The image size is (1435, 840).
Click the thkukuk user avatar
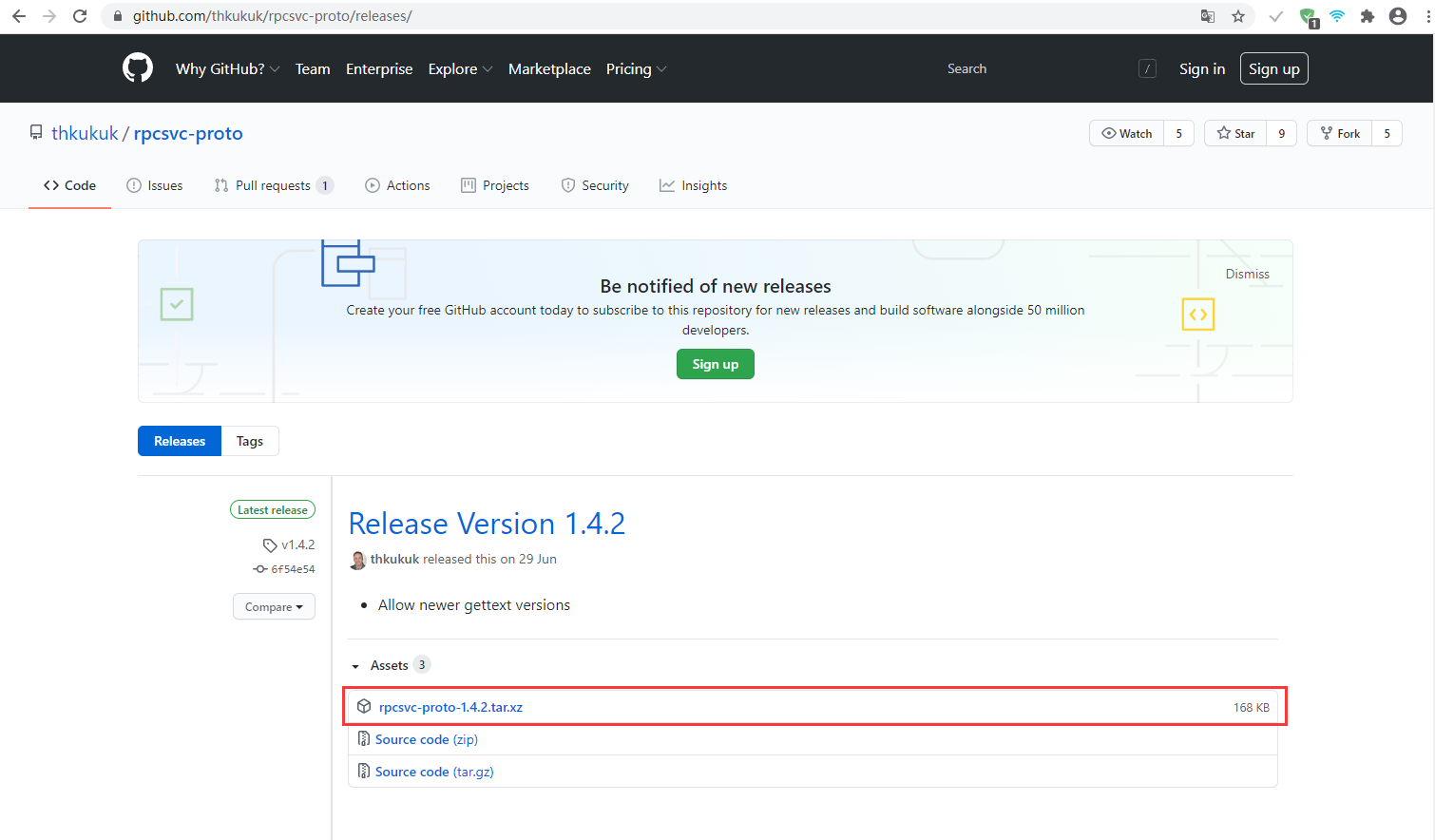click(x=358, y=560)
